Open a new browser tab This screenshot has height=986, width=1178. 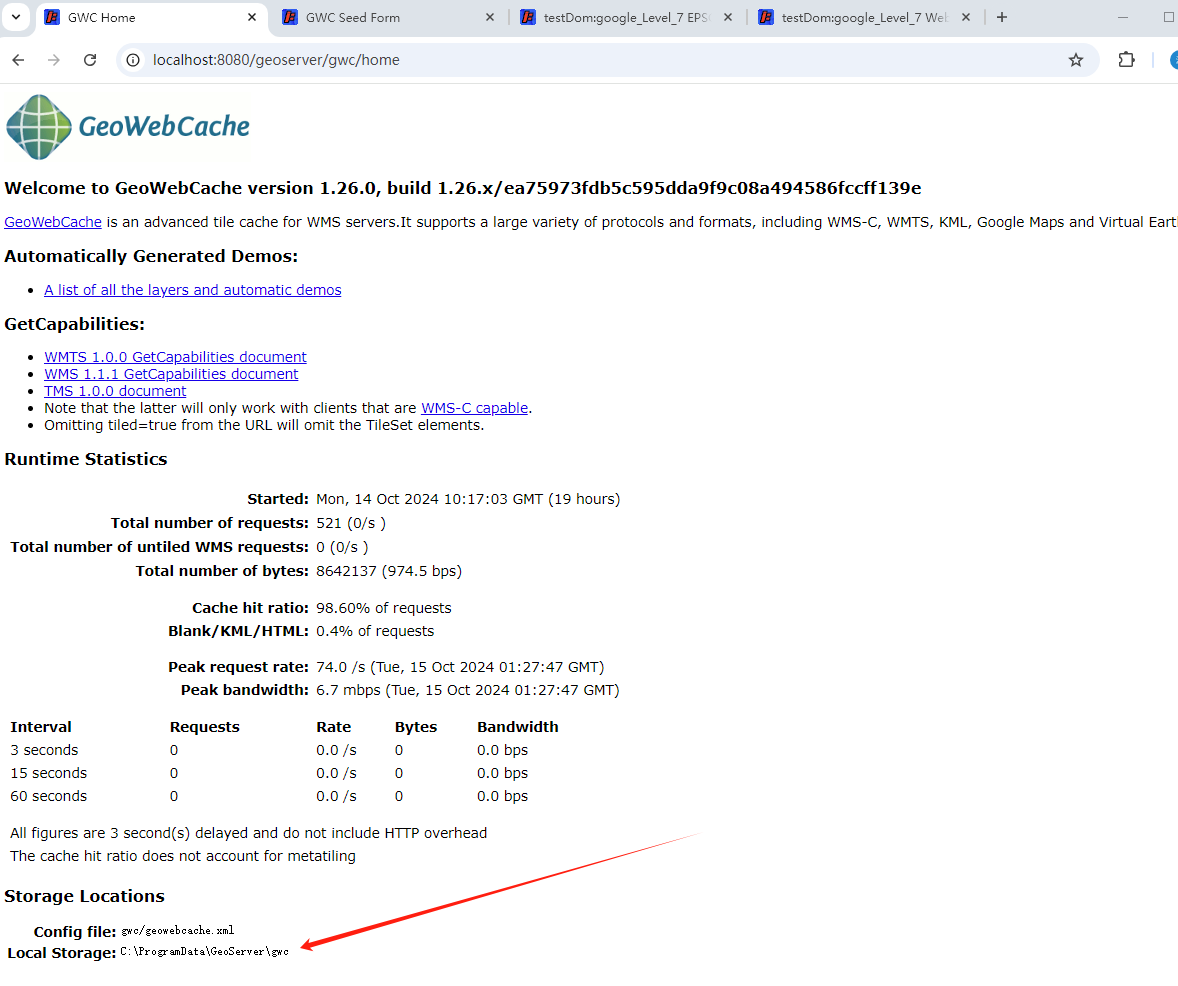tap(1001, 17)
